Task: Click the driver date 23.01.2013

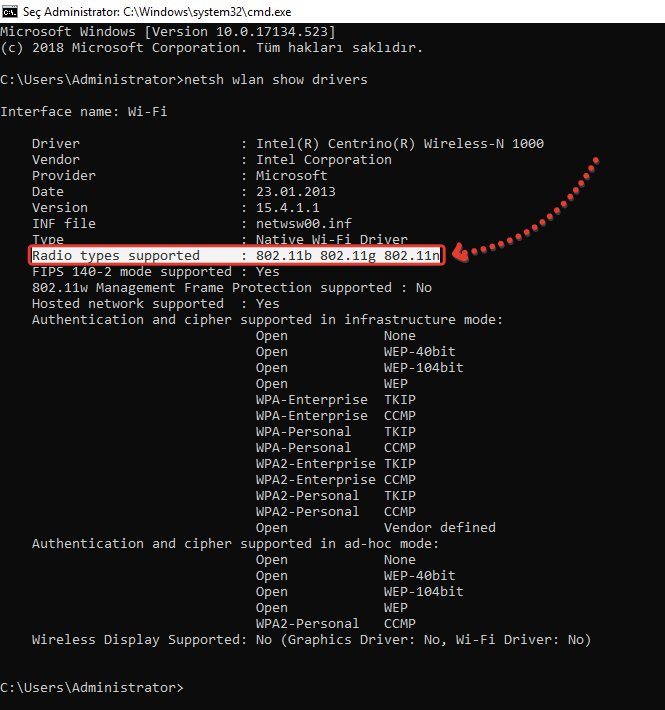Action: tap(295, 191)
